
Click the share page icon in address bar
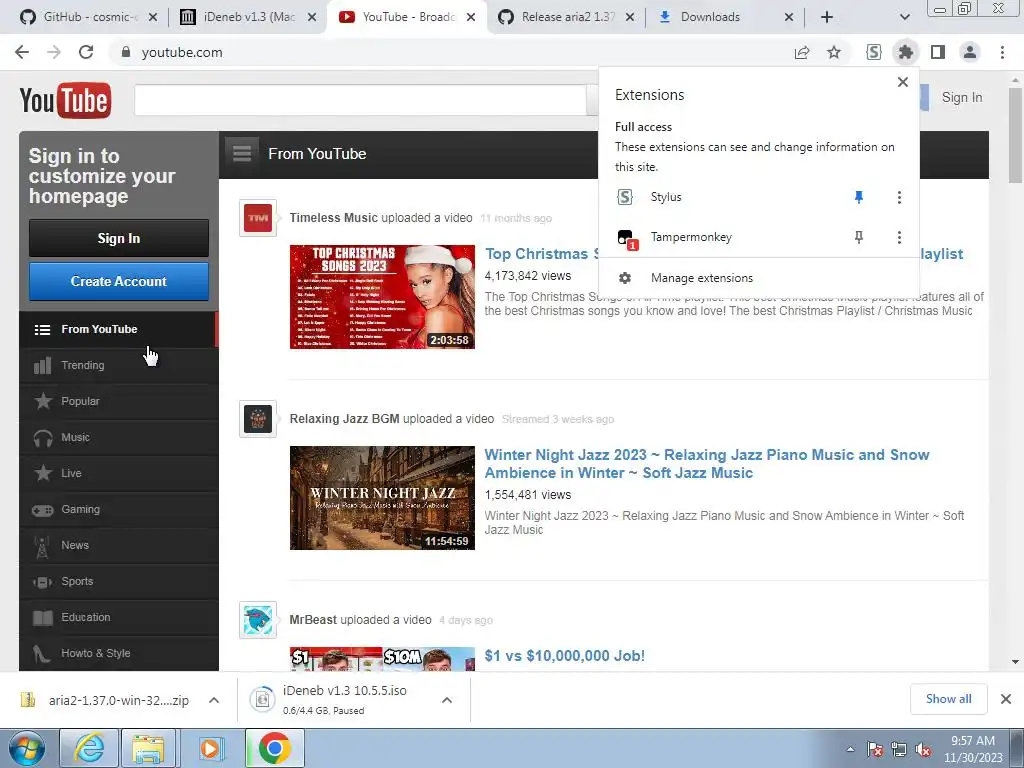[x=802, y=52]
